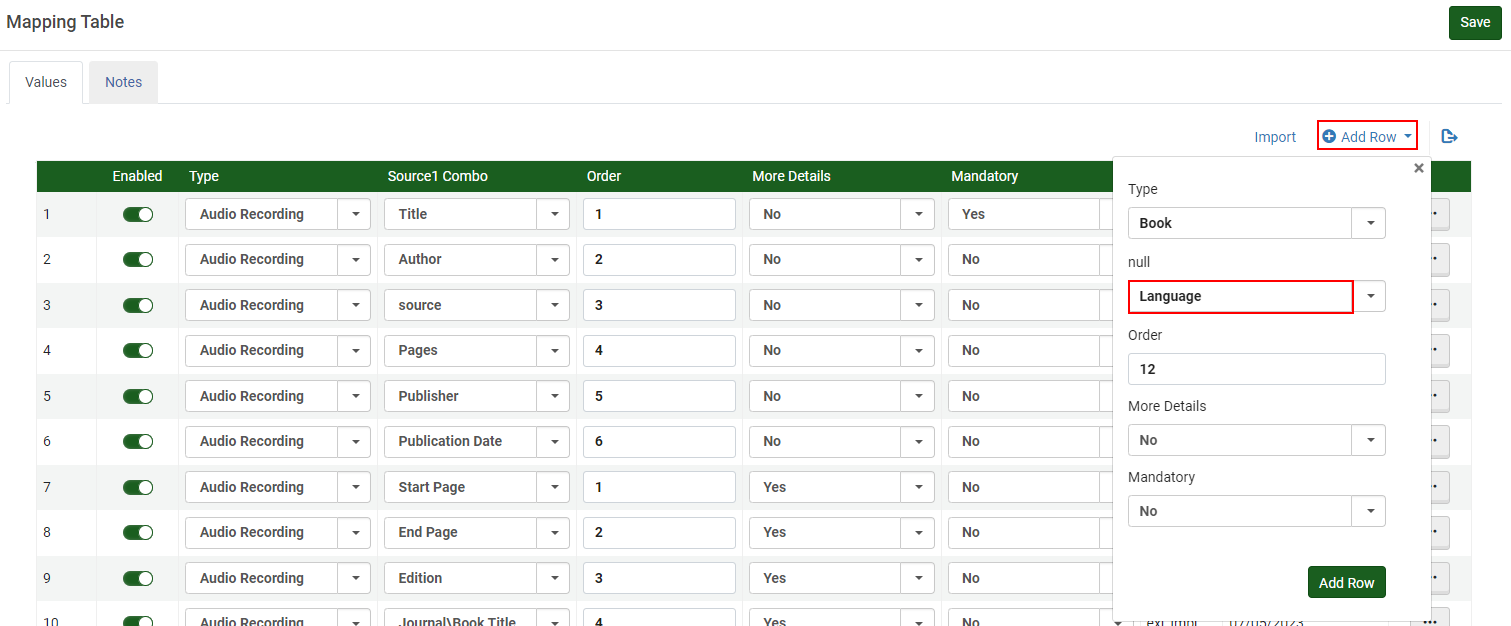Viewport: 1511px width, 626px height.
Task: Turn off row 8 Enabled switch
Action: tap(138, 532)
